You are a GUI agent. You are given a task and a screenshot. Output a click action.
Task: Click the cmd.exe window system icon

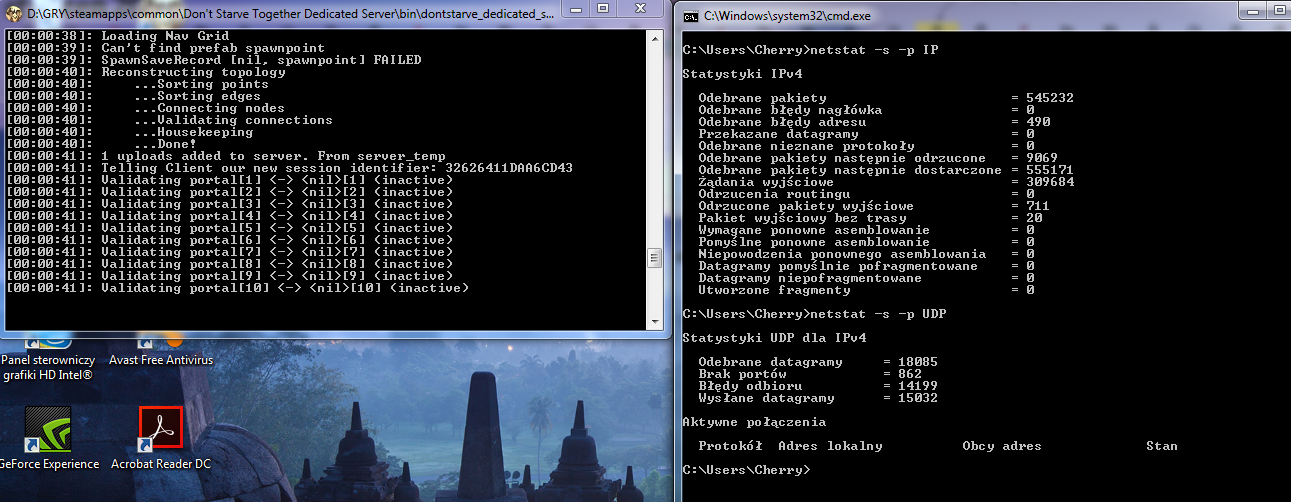(690, 16)
